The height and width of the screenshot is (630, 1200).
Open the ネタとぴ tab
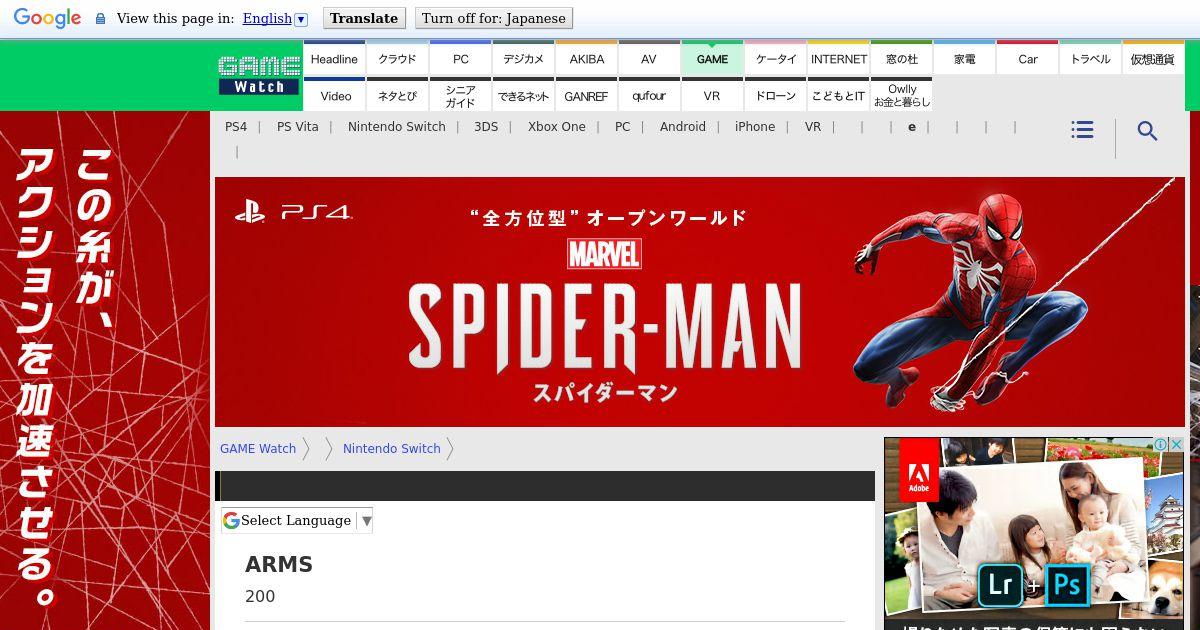(x=397, y=96)
